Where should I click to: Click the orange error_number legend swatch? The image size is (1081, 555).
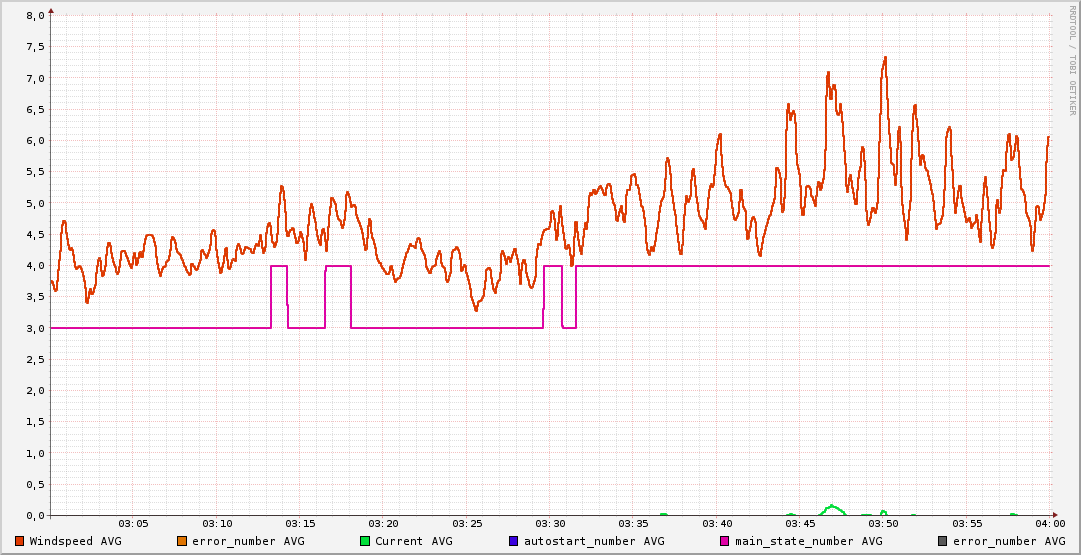click(x=182, y=541)
